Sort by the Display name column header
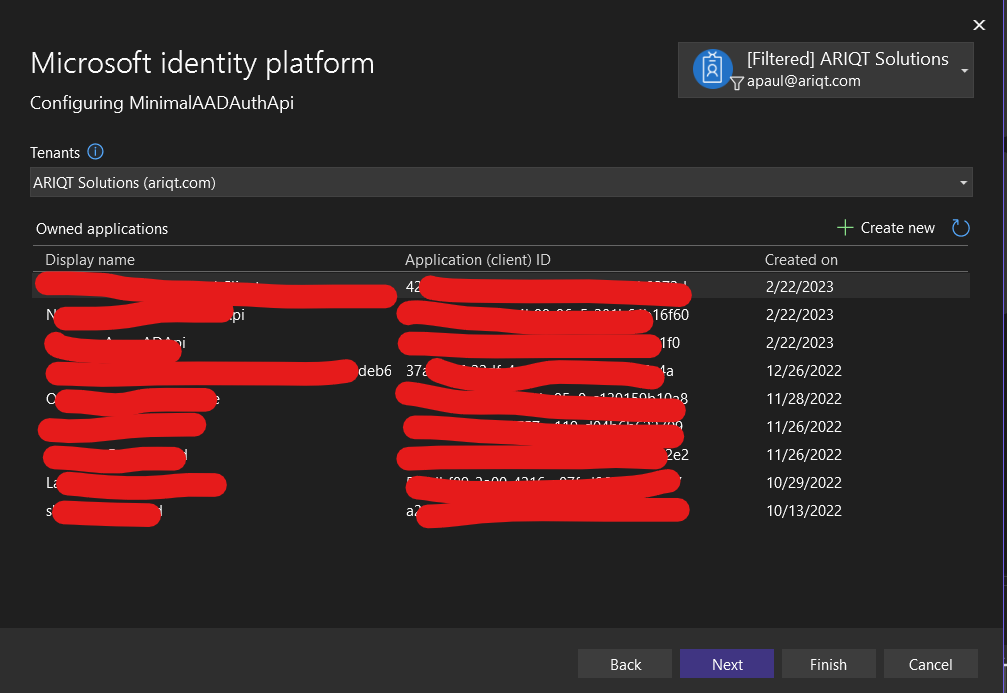This screenshot has height=693, width=1007. [x=90, y=260]
